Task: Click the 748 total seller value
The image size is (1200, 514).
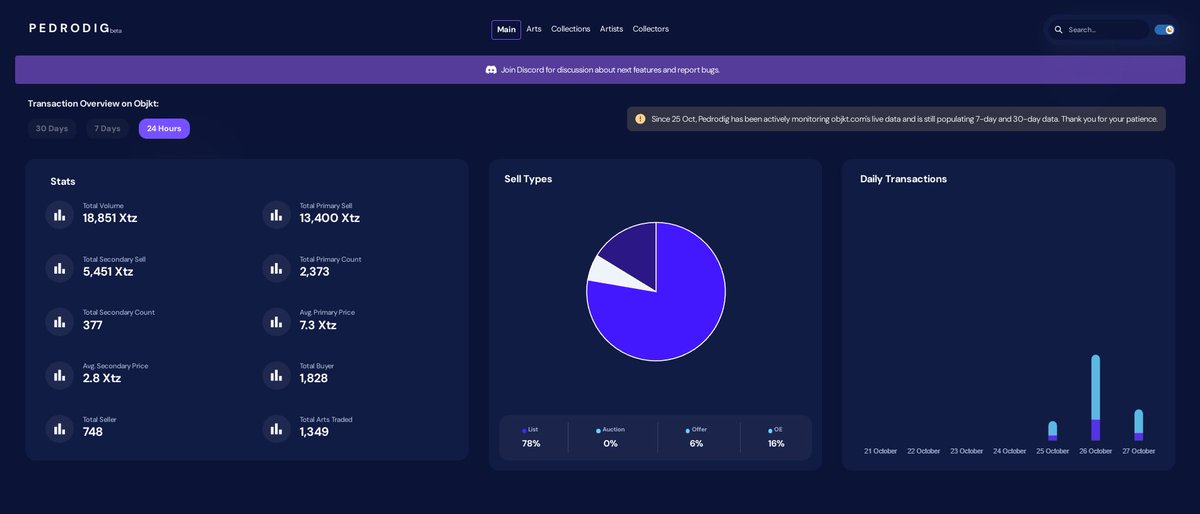Action: click(x=93, y=432)
